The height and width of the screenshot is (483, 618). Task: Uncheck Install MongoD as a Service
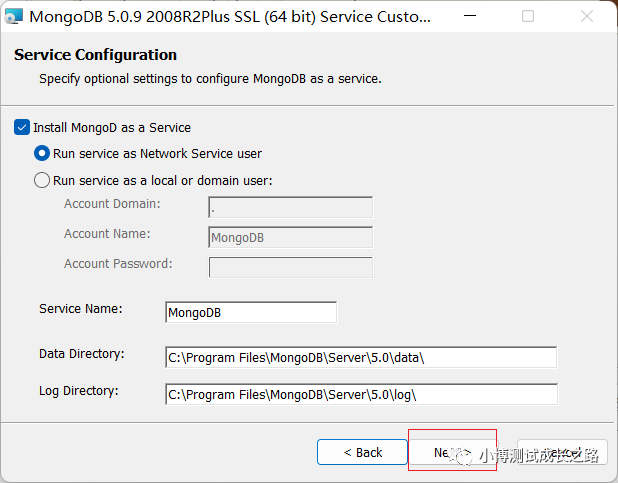22,127
